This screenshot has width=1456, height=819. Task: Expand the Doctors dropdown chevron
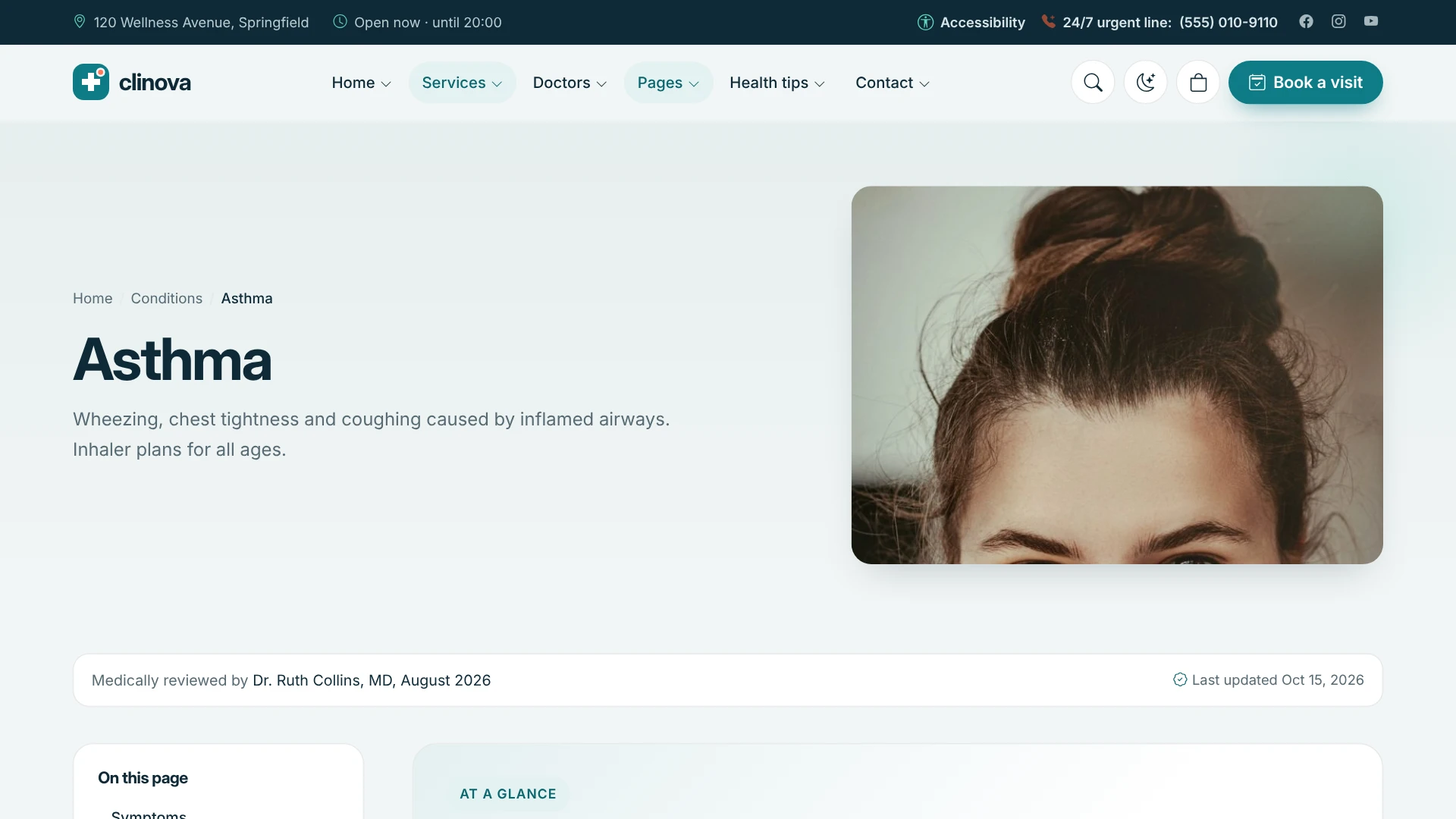coord(601,83)
